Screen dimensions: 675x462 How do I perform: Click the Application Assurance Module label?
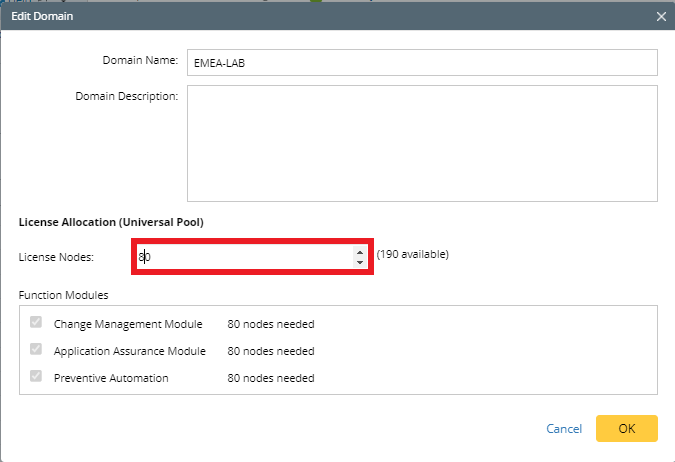[x=130, y=351]
